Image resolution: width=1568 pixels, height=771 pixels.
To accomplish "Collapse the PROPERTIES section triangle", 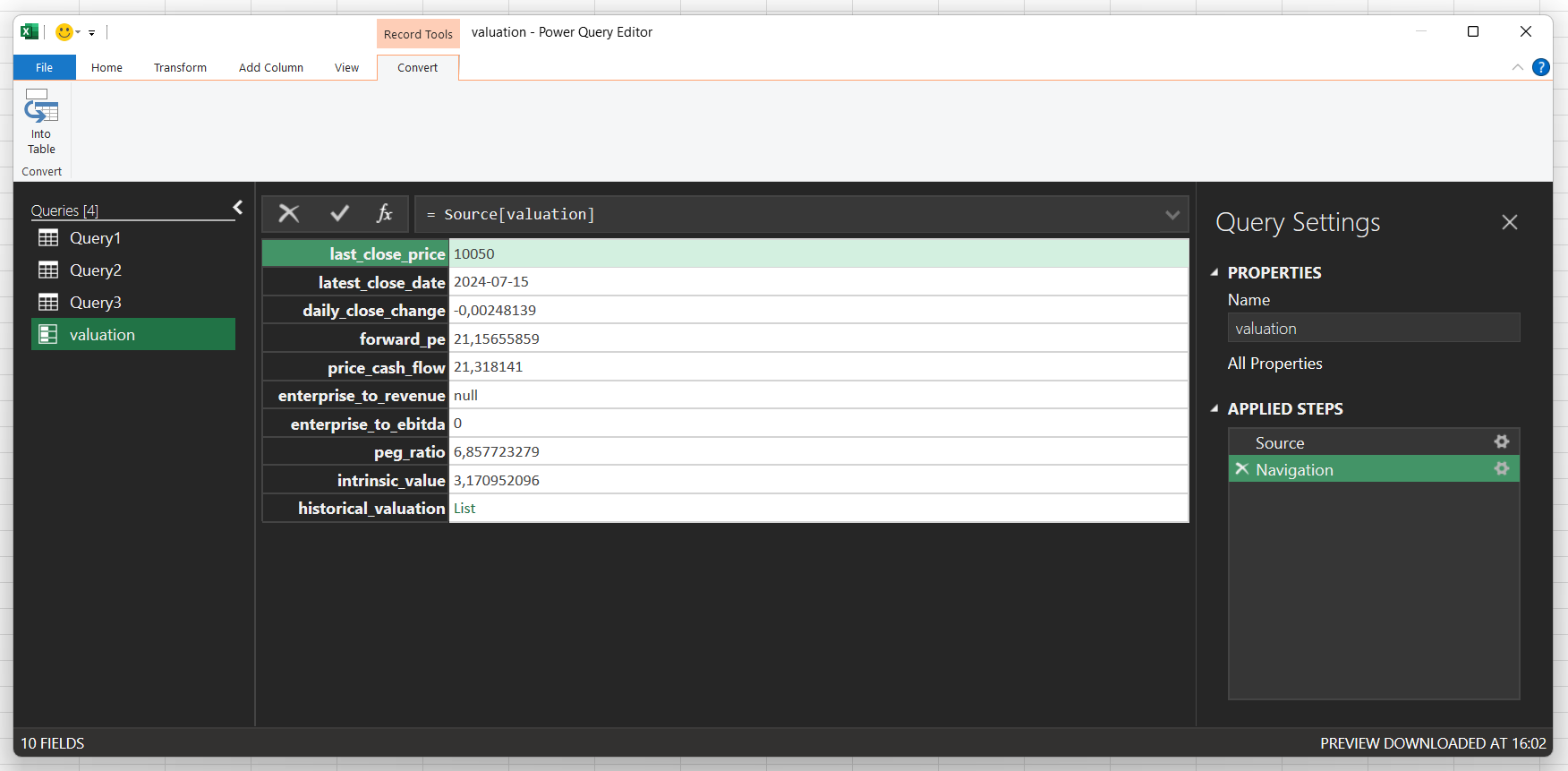I will coord(1214,272).
